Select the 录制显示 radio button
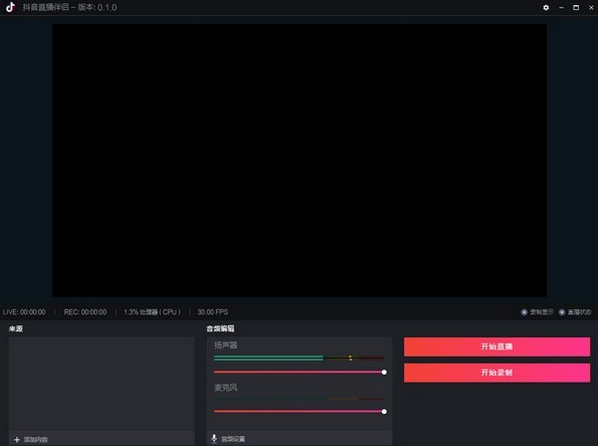 (x=524, y=312)
